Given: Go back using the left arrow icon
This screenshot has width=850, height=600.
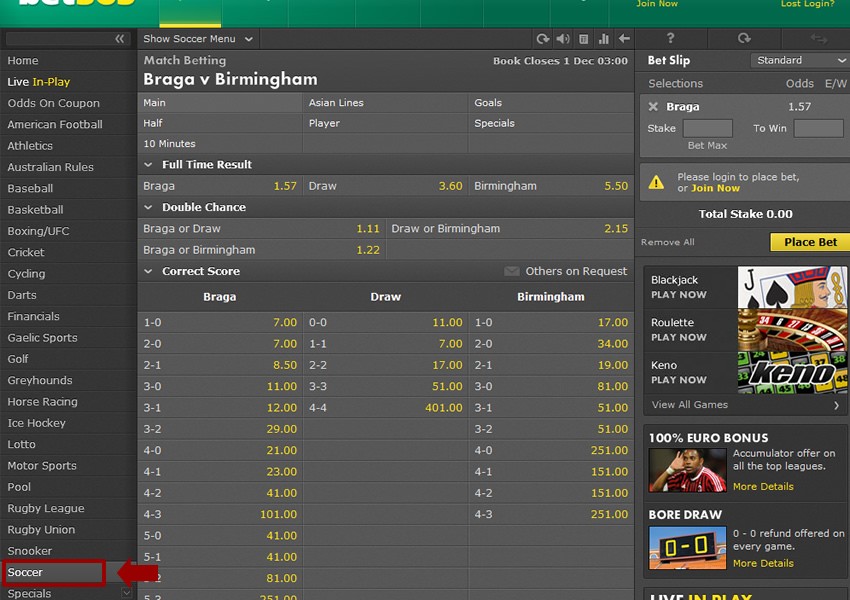Looking at the screenshot, I should [x=624, y=38].
